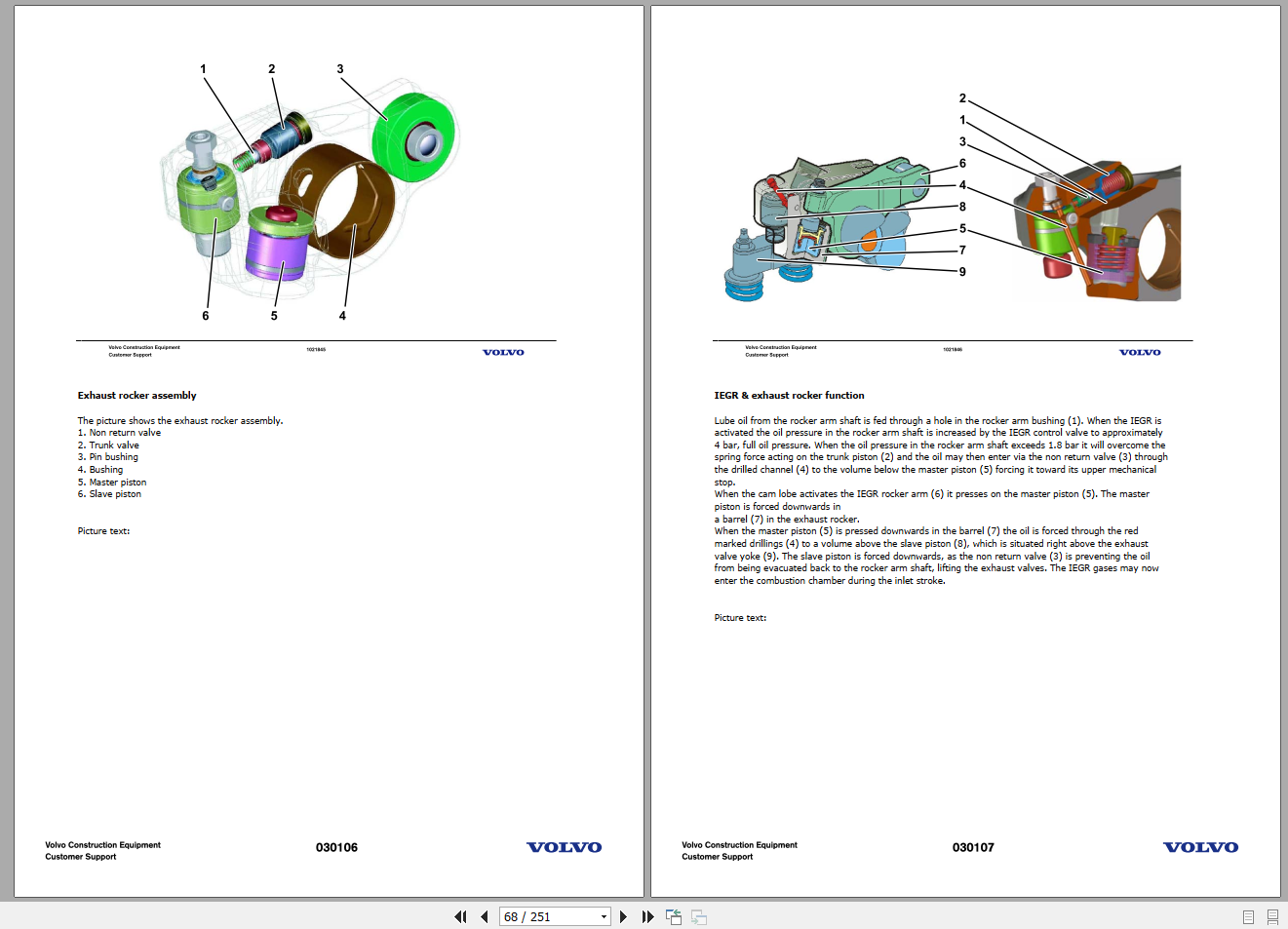Click the '2. Trunk valve' list line
This screenshot has width=1288, height=929.
click(108, 445)
